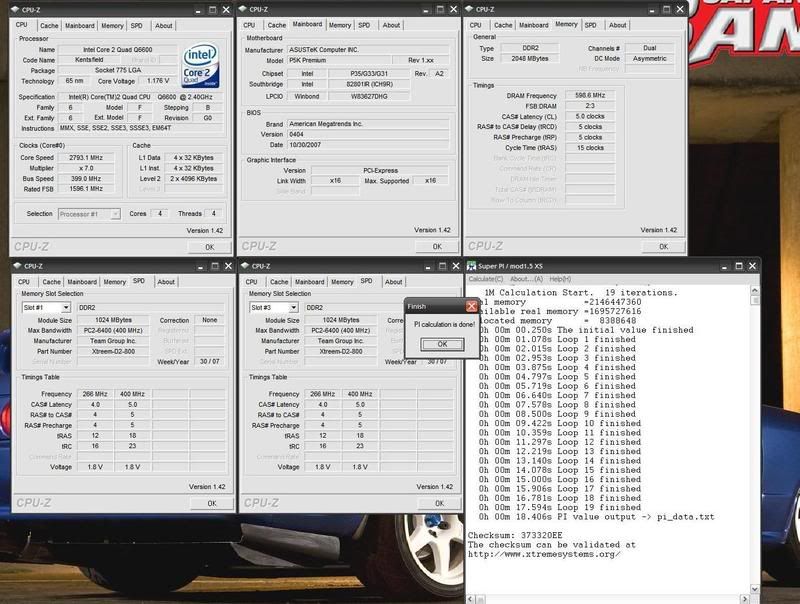Open the About...(A) menu in Super PI
This screenshot has width=800, height=604.
point(532,279)
